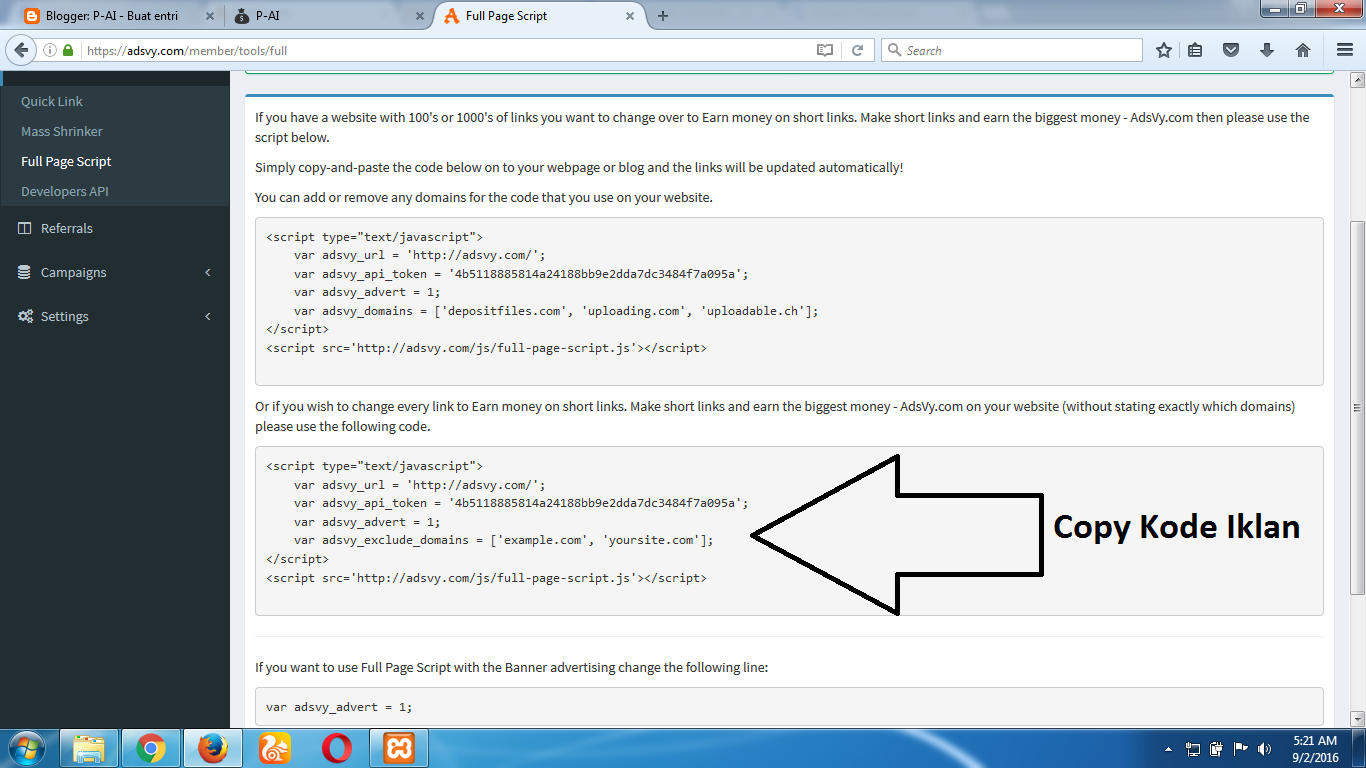This screenshot has height=768, width=1366.
Task: Open the Firefox hamburger menu
Action: point(1343,49)
